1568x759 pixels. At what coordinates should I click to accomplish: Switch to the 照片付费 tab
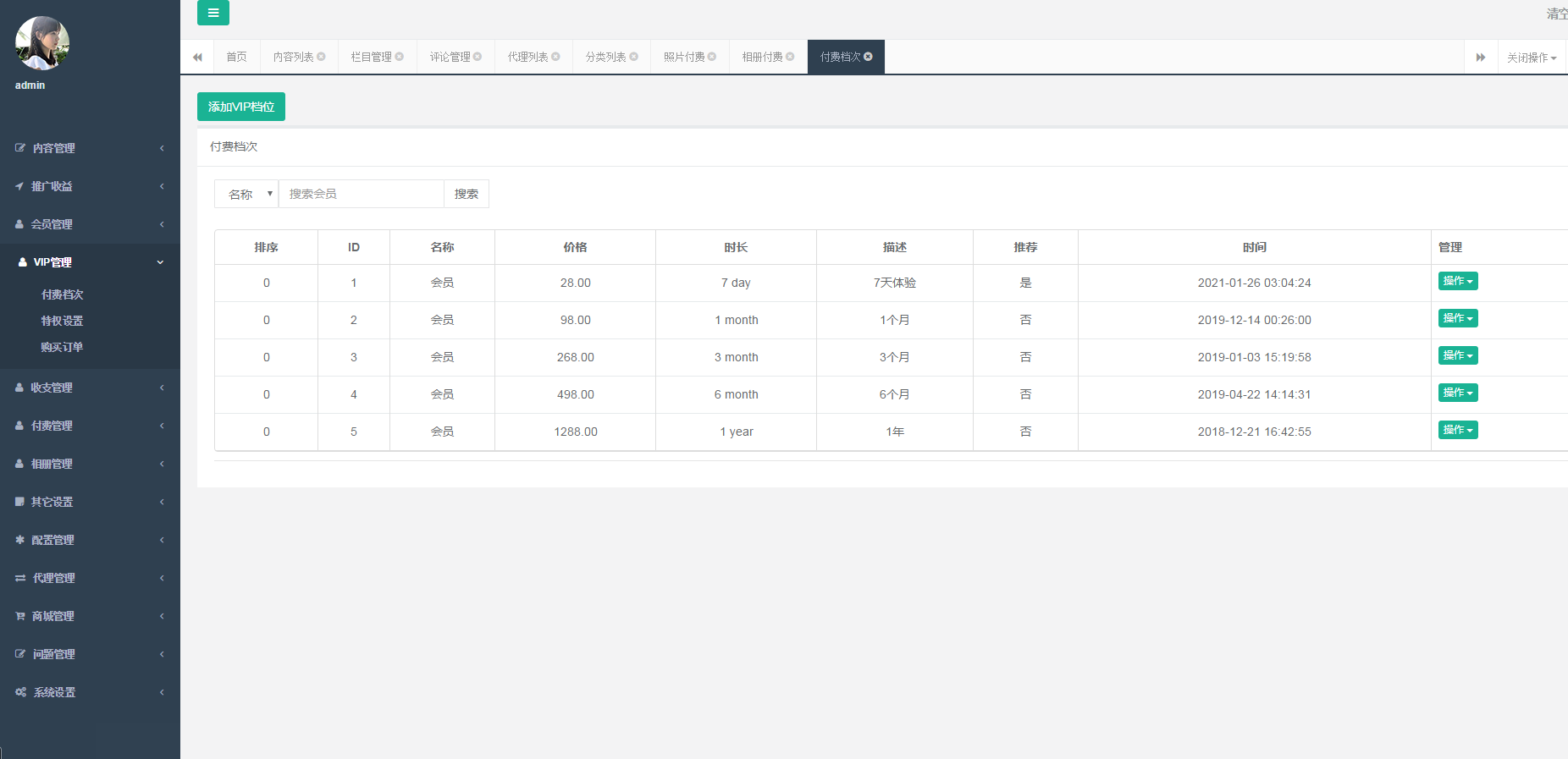click(684, 57)
